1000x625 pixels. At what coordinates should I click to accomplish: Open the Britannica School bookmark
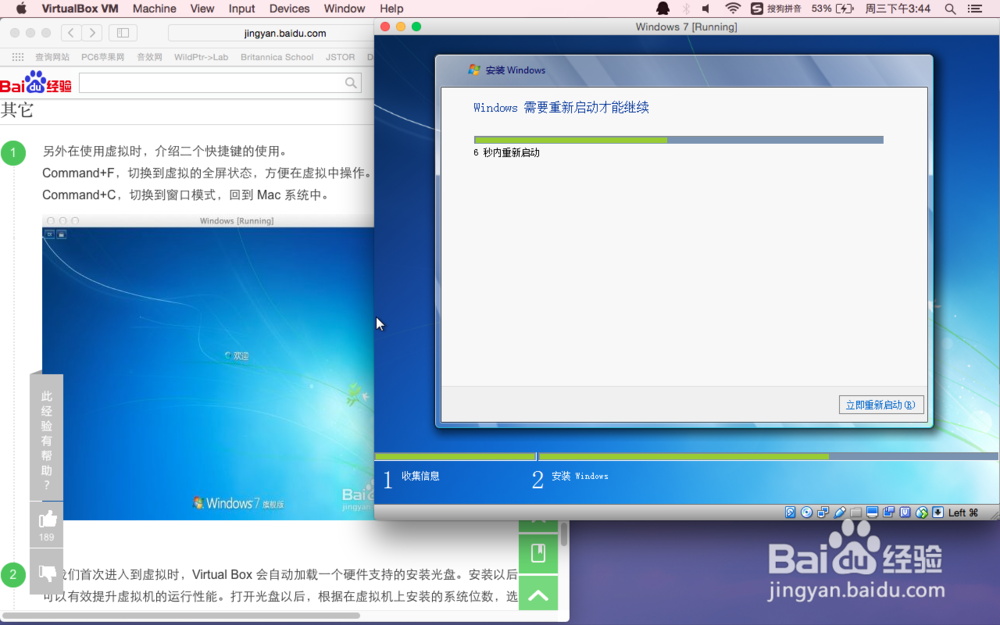pos(277,57)
